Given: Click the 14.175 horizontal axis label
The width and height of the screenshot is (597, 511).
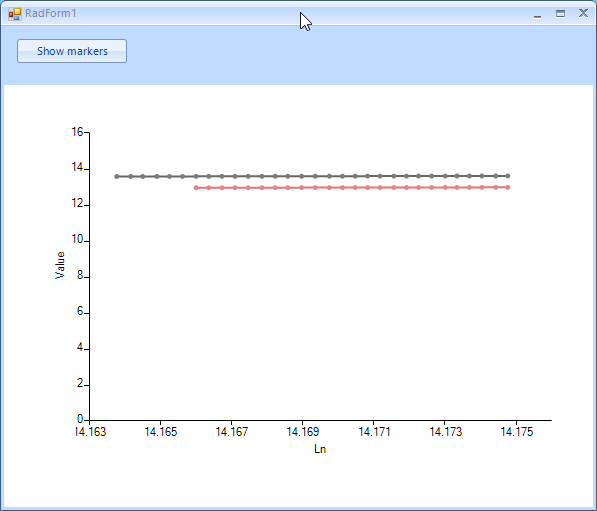Looking at the screenshot, I should pyautogui.click(x=517, y=432).
